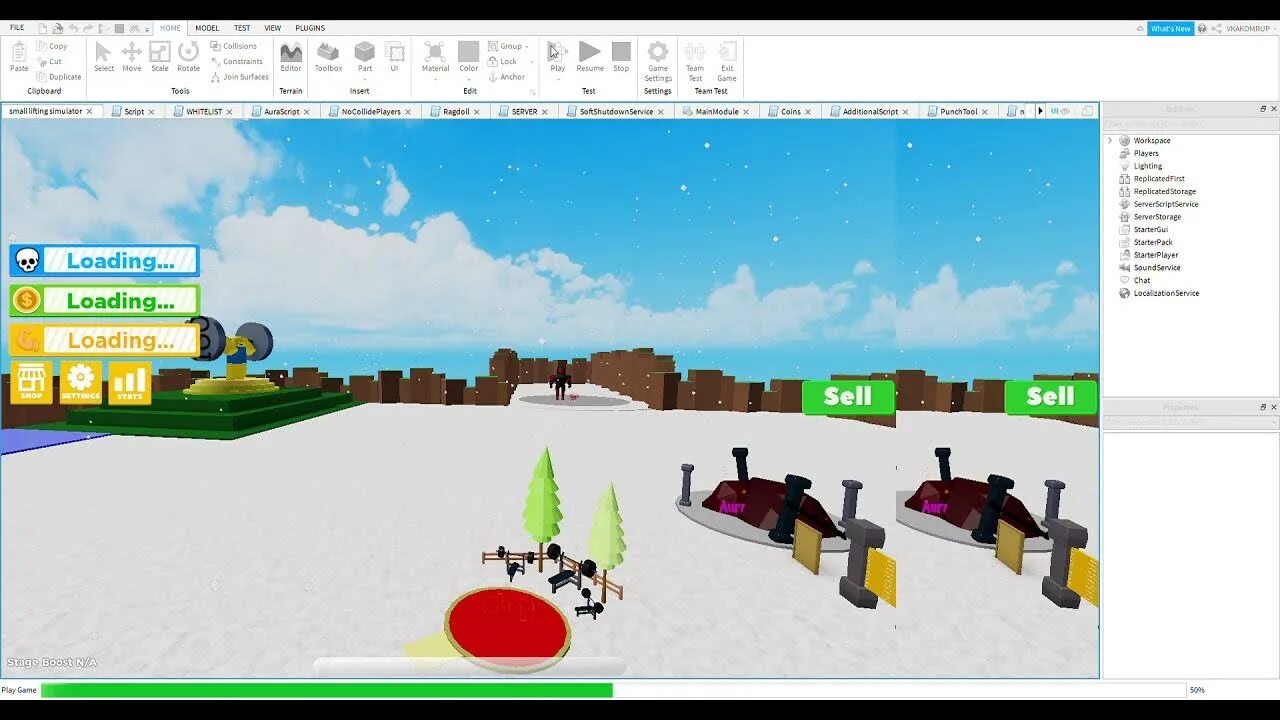The image size is (1280, 720).
Task: Toggle UI visibility eye icon
Action: pos(1064,111)
